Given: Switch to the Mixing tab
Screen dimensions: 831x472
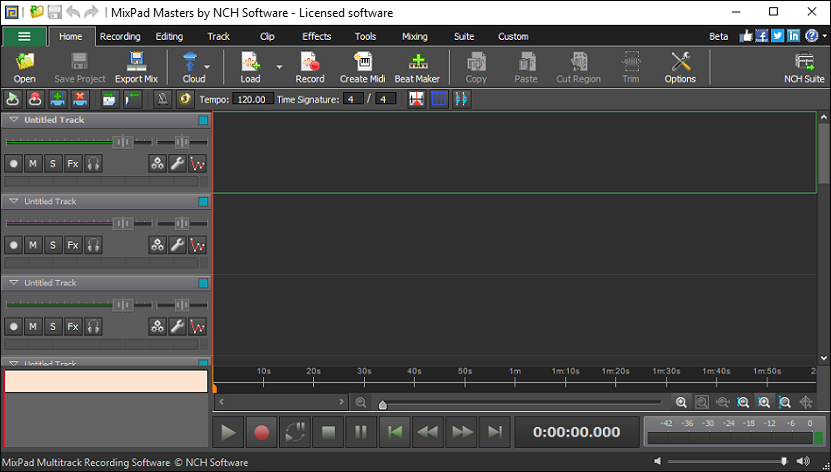Looking at the screenshot, I should (x=414, y=37).
